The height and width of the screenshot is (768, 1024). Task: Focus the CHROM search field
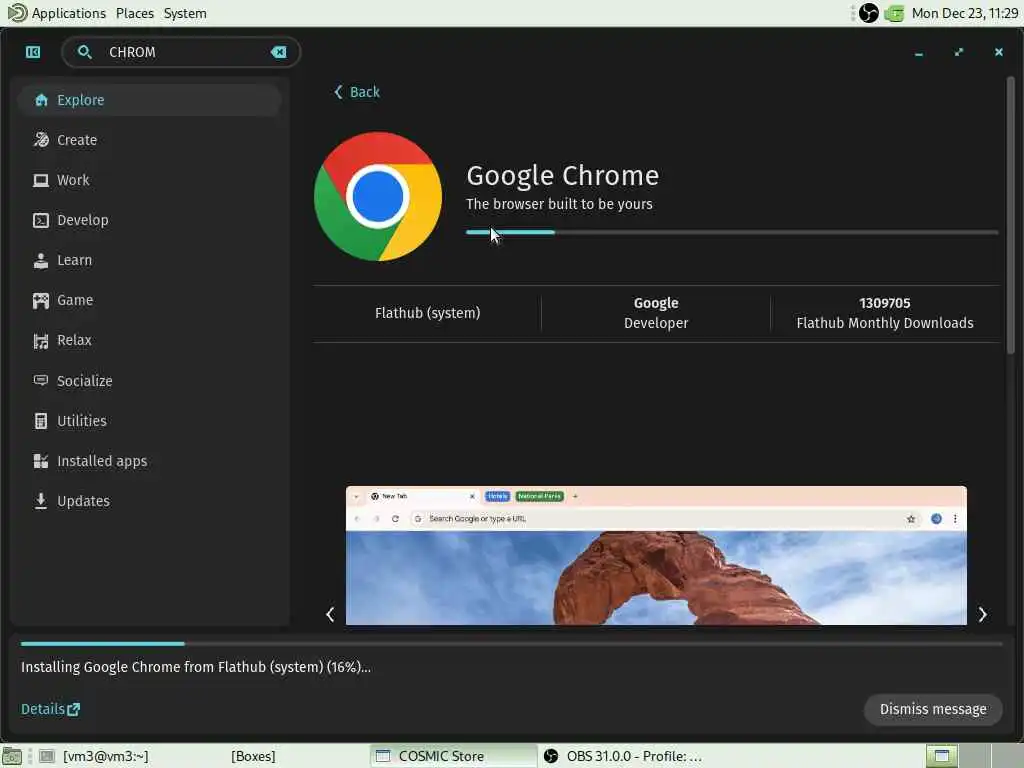181,52
